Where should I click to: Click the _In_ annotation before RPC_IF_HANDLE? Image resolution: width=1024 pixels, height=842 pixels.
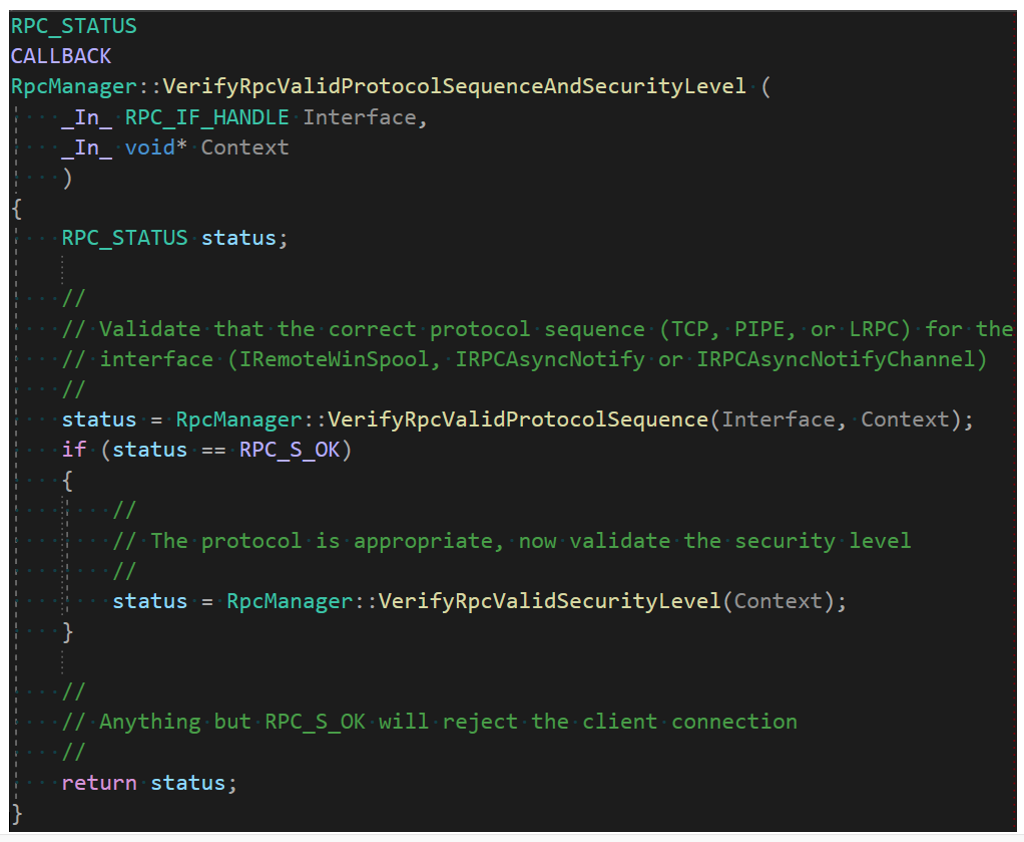87,117
